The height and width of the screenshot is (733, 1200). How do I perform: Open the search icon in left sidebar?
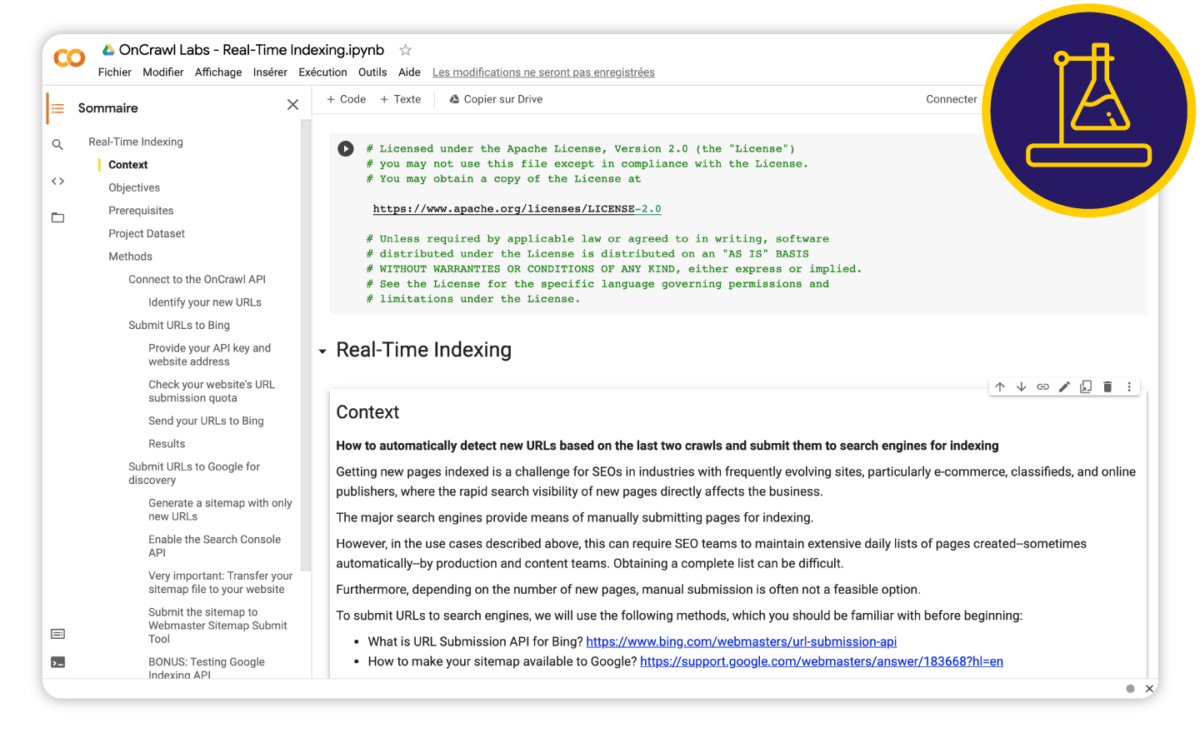pyautogui.click(x=58, y=145)
